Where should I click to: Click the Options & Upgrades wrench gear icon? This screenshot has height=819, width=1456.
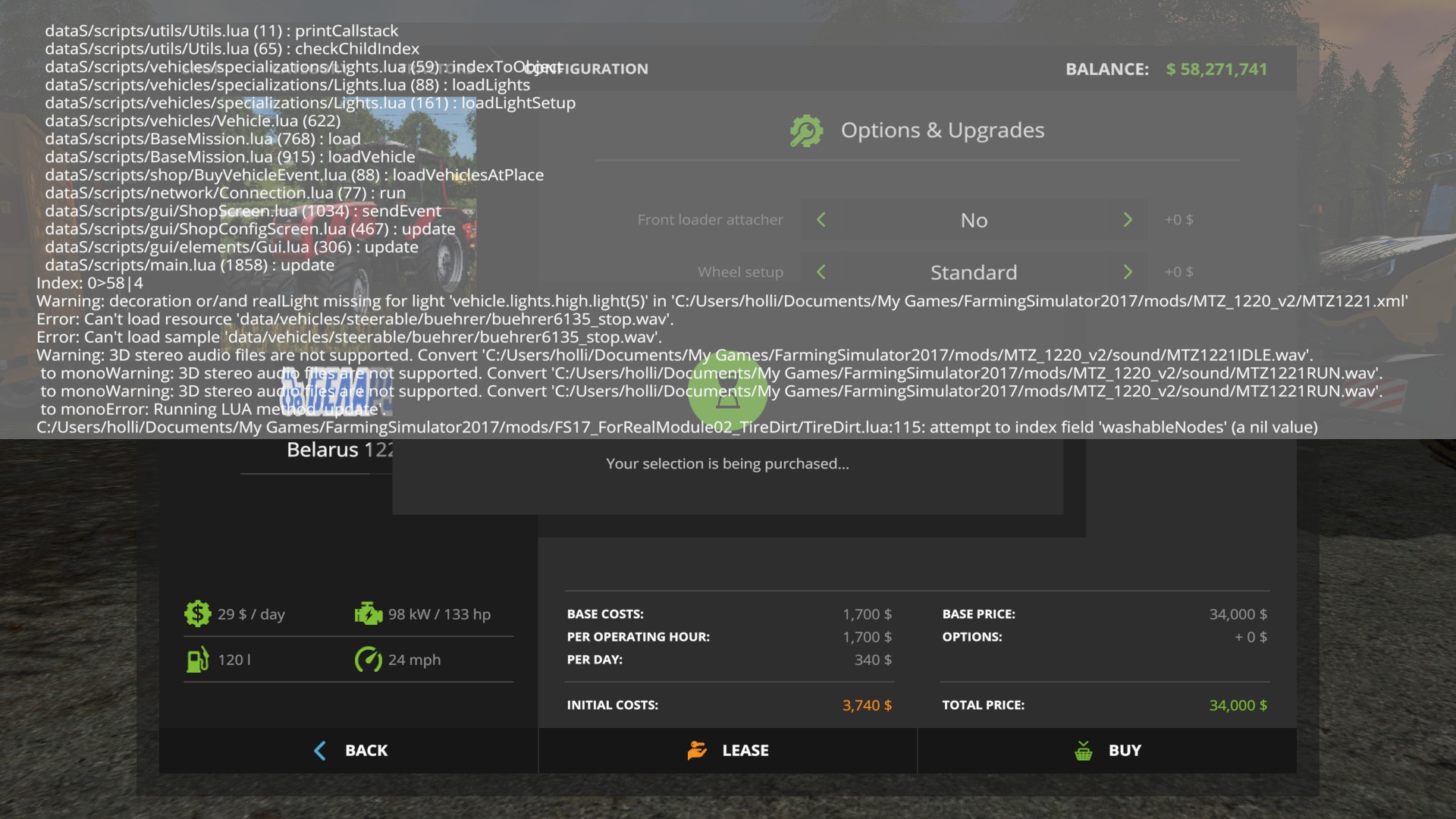806,130
